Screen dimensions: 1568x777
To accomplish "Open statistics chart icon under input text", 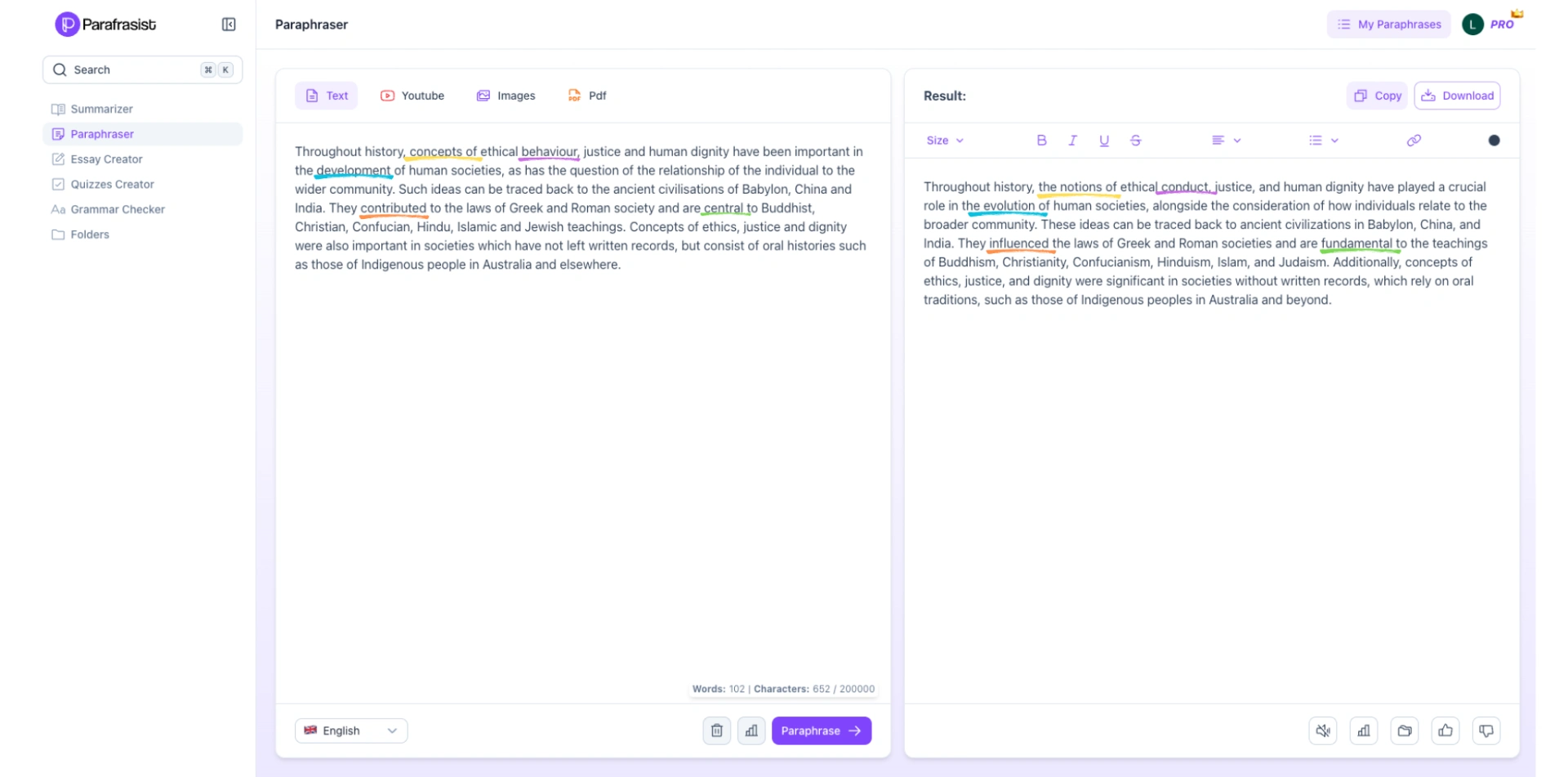I will pyautogui.click(x=751, y=730).
